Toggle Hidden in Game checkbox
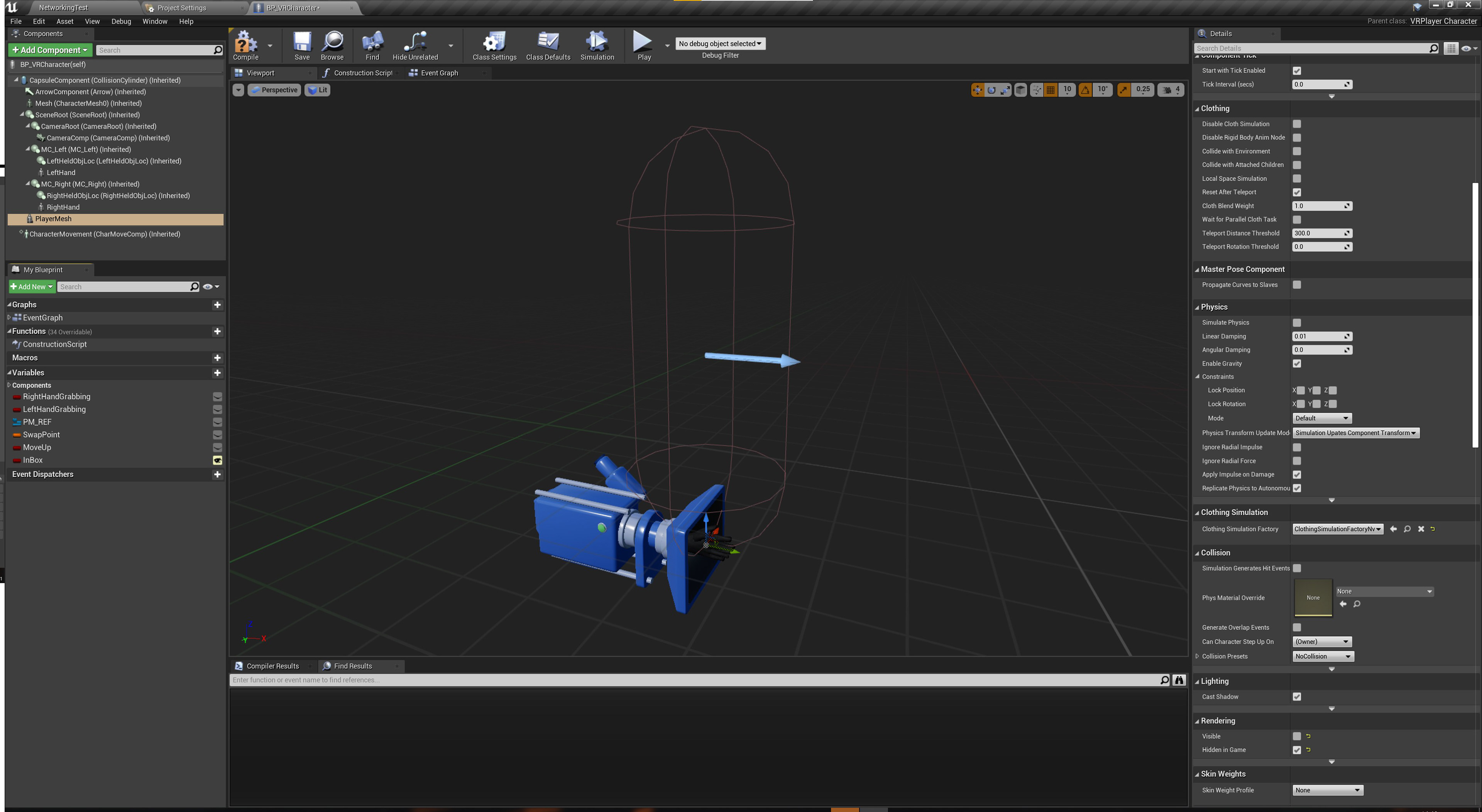The height and width of the screenshot is (812, 1482). pos(1297,750)
